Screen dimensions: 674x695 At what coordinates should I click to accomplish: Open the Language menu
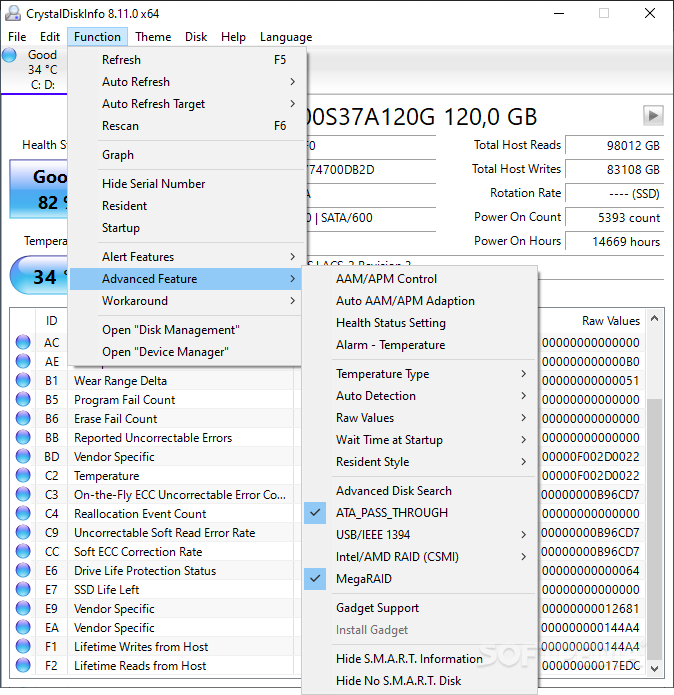[286, 37]
